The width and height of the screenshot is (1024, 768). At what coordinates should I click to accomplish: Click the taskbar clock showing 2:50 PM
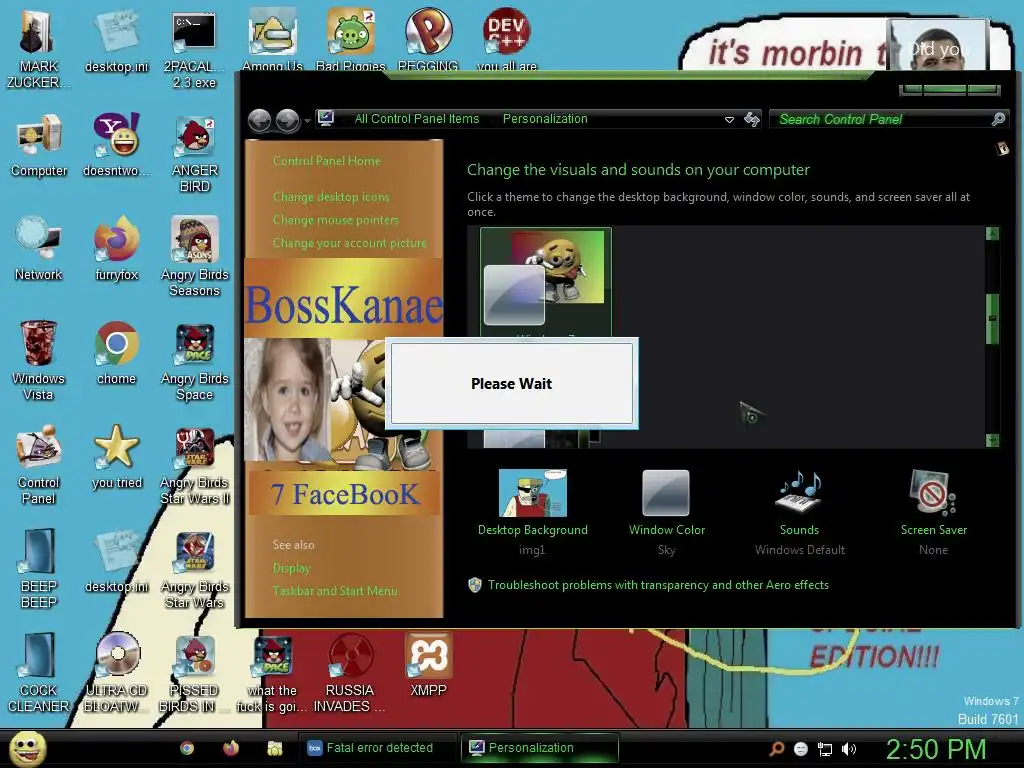coord(935,749)
